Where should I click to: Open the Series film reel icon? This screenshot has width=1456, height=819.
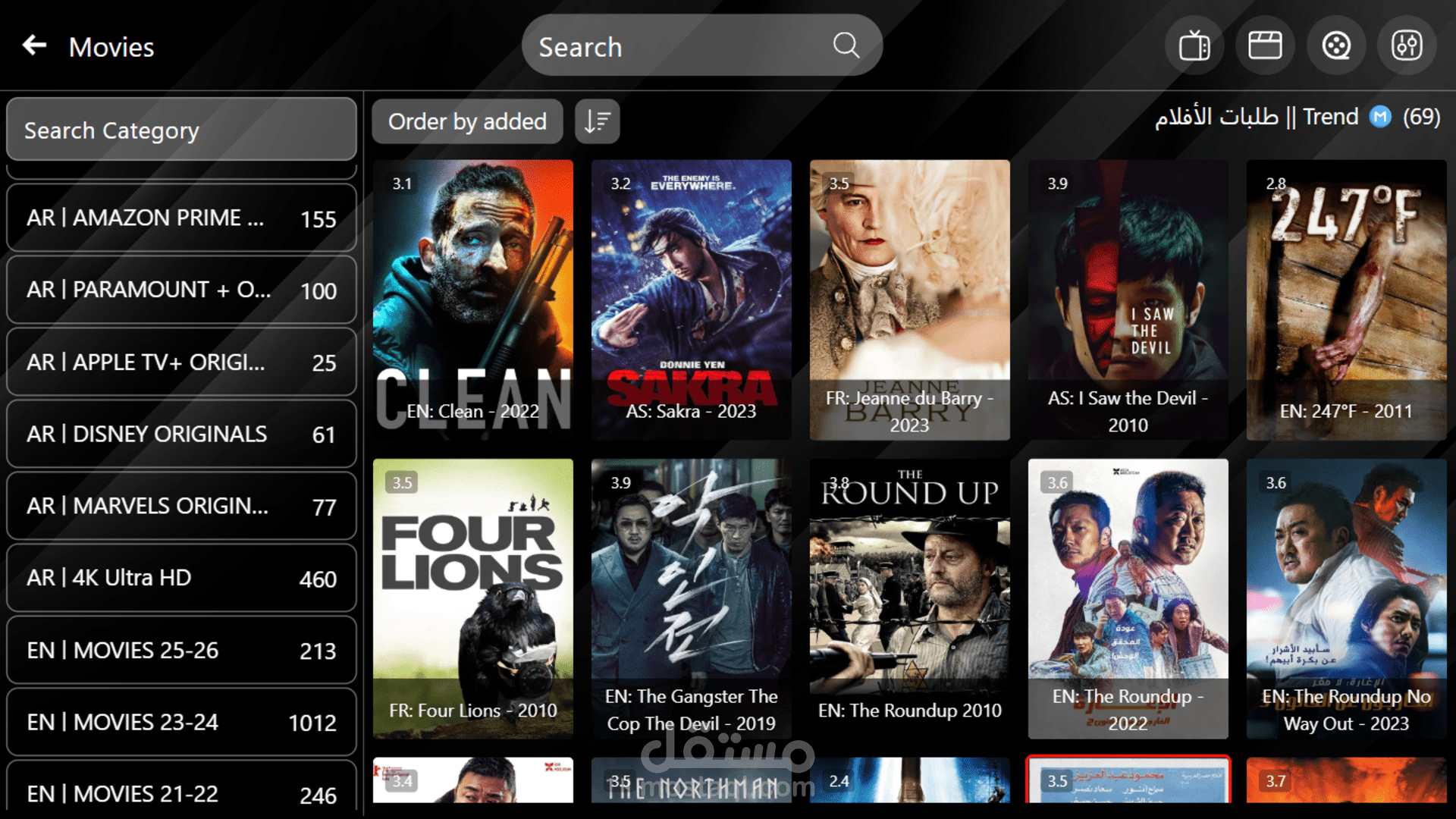point(1336,46)
